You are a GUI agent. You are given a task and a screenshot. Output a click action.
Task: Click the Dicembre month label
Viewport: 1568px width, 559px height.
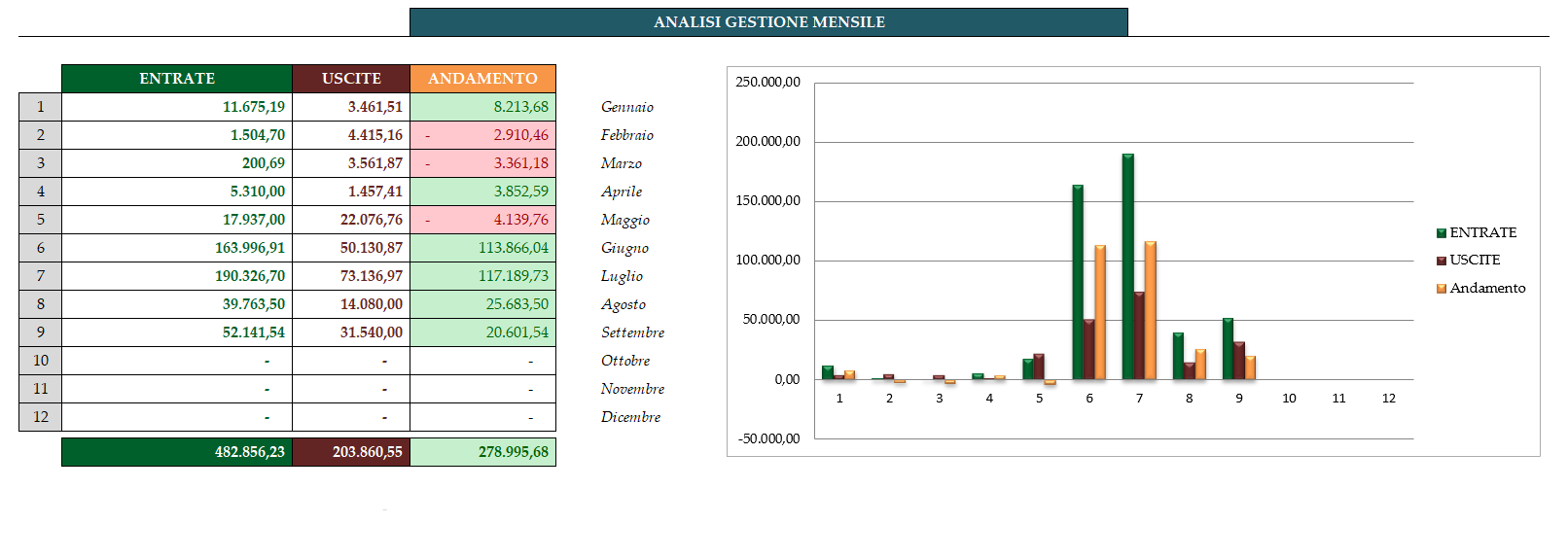click(x=630, y=417)
